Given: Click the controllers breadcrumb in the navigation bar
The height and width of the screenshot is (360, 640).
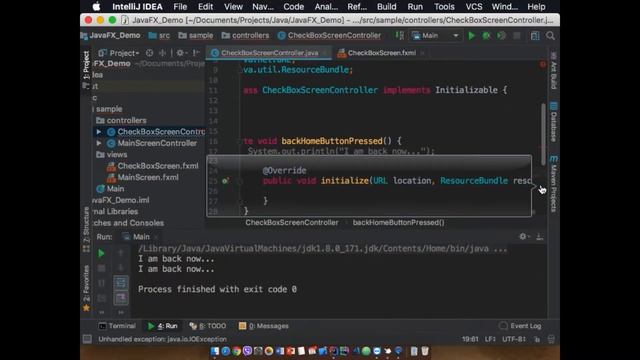Looking at the screenshot, I should 246,36.
